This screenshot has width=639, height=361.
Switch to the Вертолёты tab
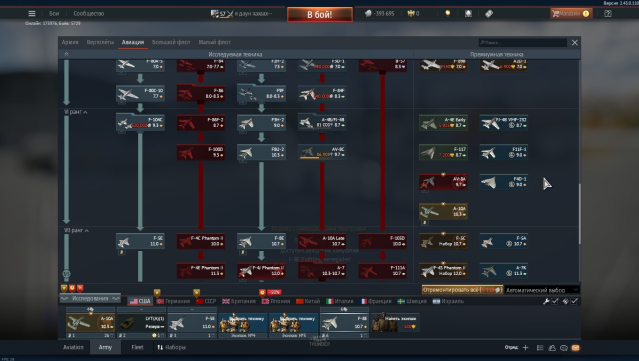pyautogui.click(x=100, y=42)
